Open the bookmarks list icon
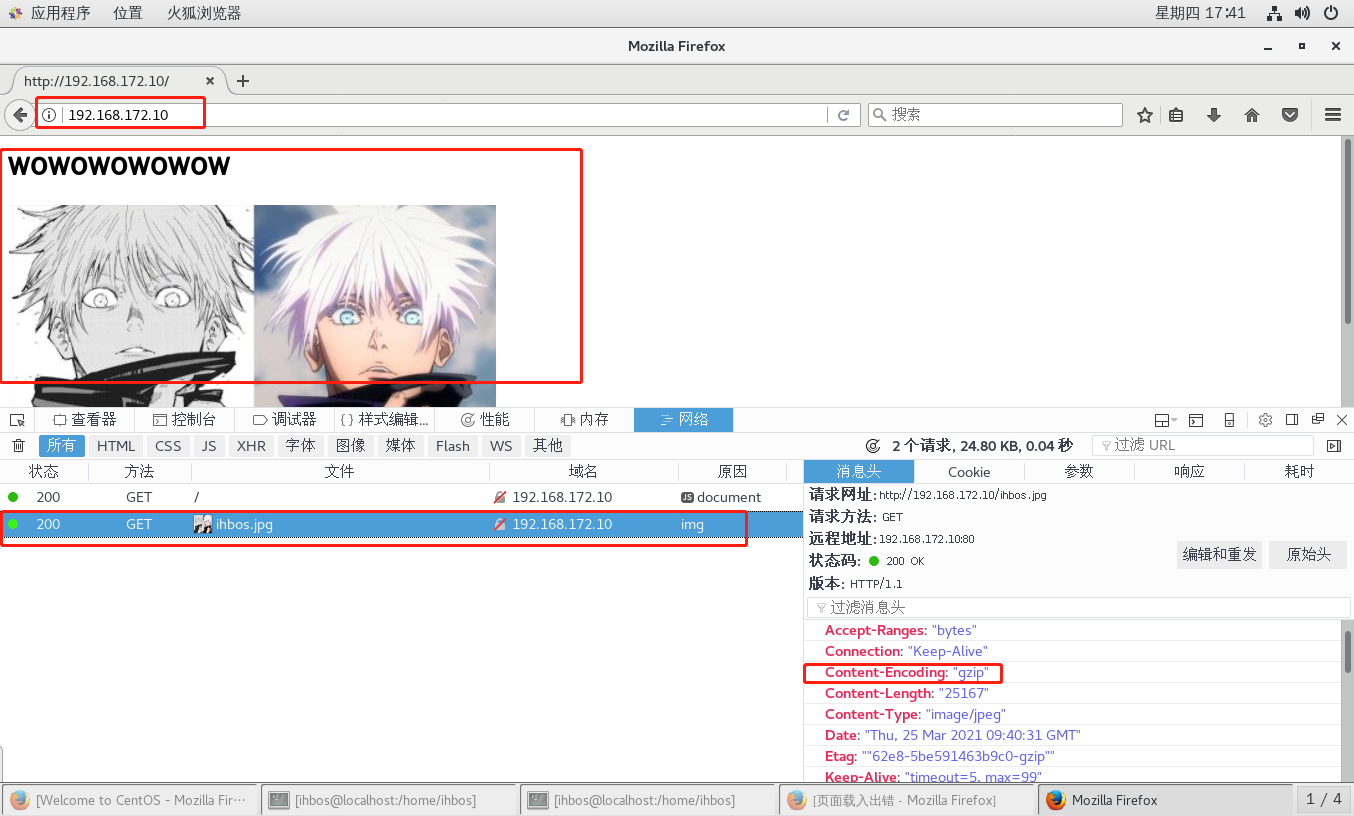The width and height of the screenshot is (1354, 816). 1176,115
